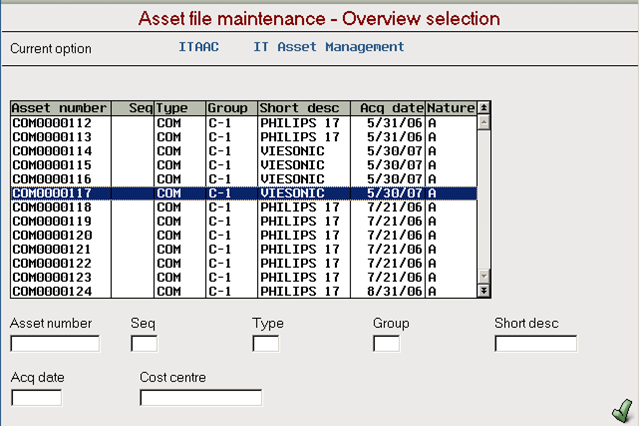This screenshot has width=640, height=426.
Task: Click the Seq column header
Action: [133, 108]
